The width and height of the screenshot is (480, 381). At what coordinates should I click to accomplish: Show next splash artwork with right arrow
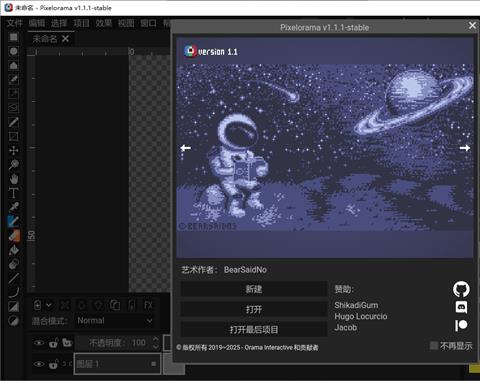pos(465,148)
